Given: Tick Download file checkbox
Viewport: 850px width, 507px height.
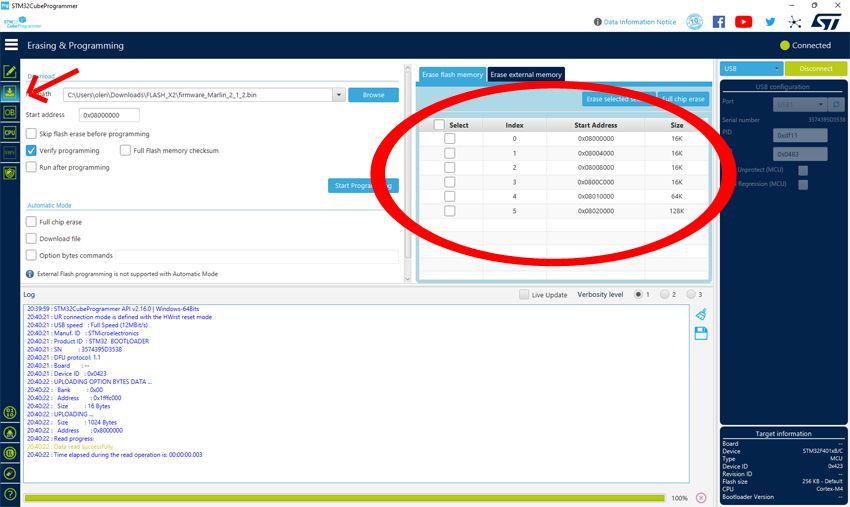Looking at the screenshot, I should pos(31,239).
